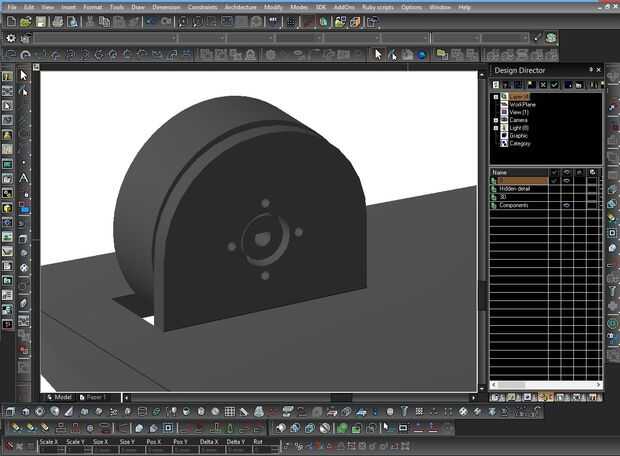620x456 pixels.
Task: Pin the Design Director panel
Action: [591, 70]
